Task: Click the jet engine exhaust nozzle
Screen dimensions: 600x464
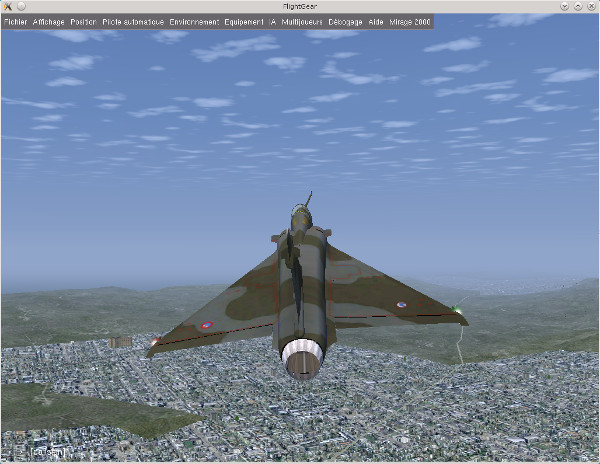Action: click(x=303, y=360)
